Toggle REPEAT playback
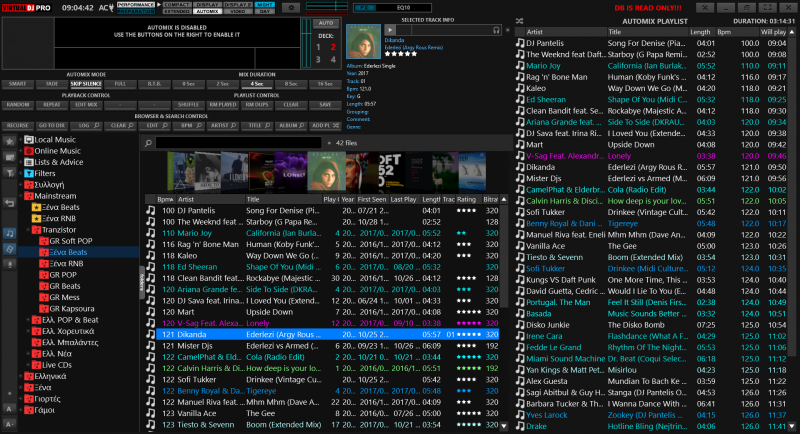 pos(52,105)
